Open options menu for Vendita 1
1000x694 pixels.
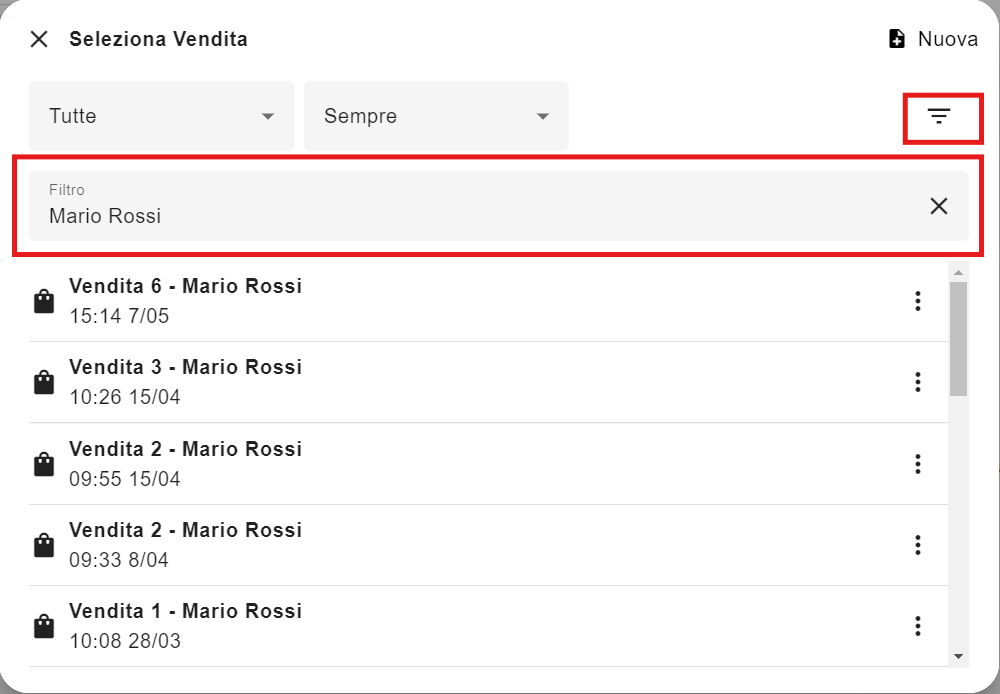point(918,626)
